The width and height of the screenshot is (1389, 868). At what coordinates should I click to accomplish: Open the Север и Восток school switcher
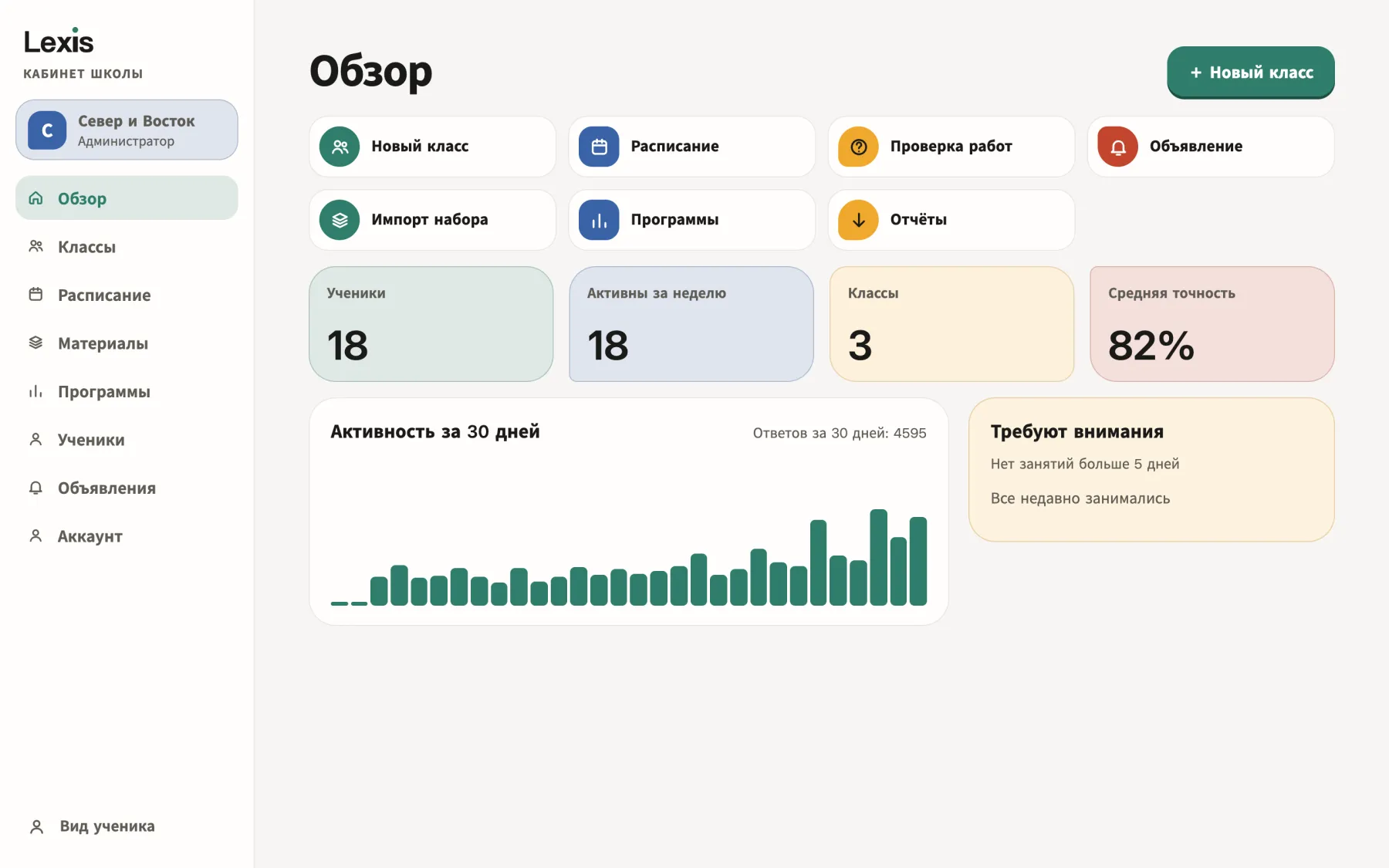pyautogui.click(x=127, y=130)
